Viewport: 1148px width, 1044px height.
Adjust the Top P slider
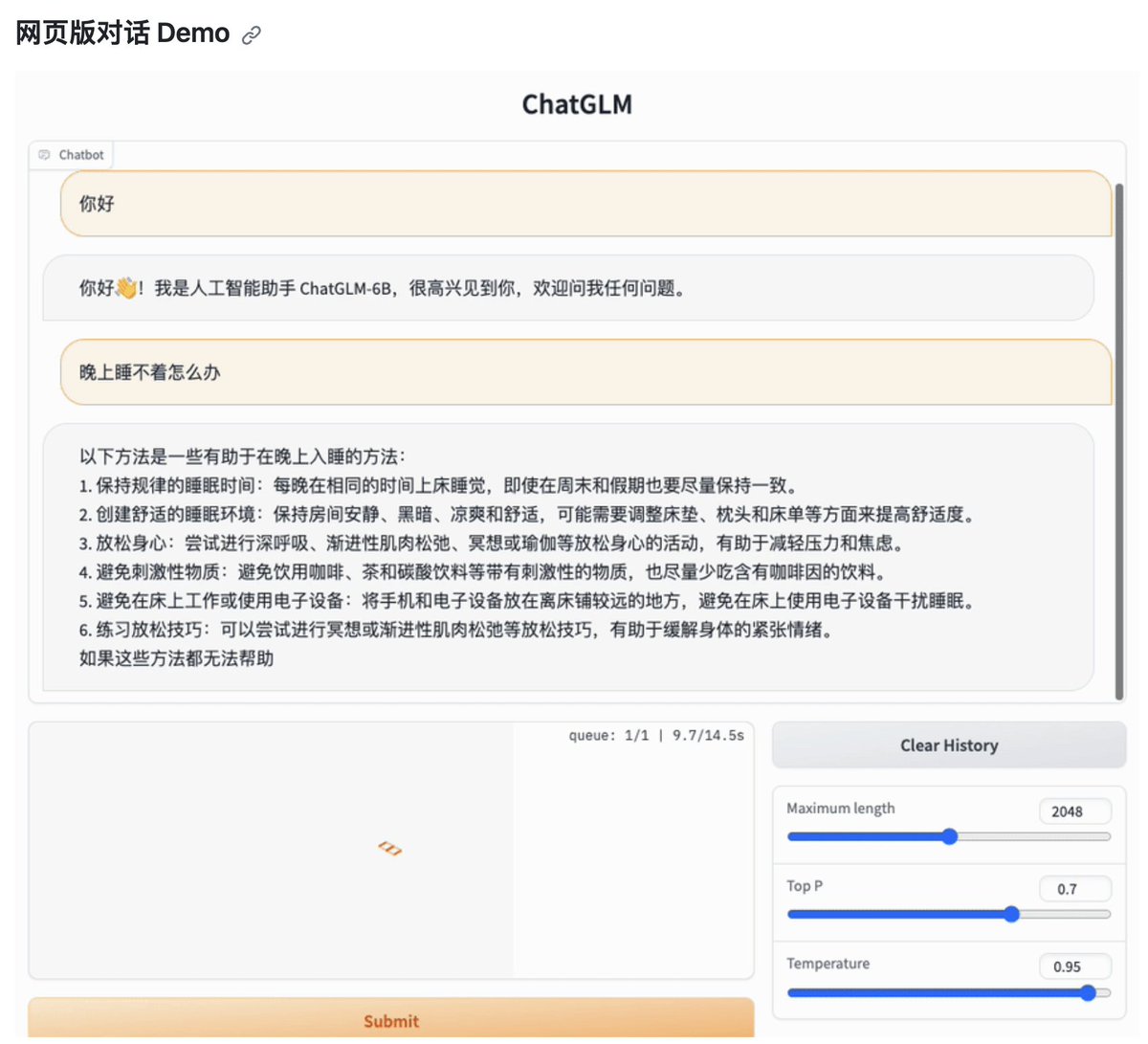click(949, 914)
